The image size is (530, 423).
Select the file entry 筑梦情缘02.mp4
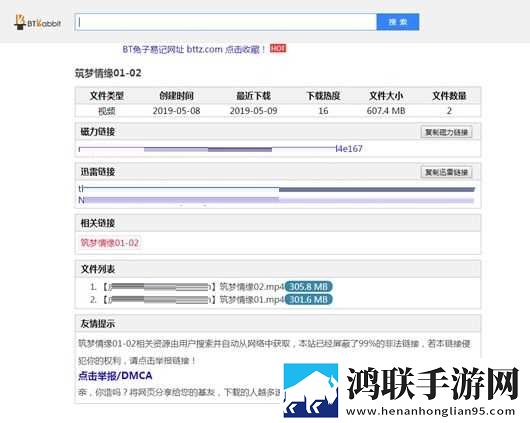tap(194, 287)
